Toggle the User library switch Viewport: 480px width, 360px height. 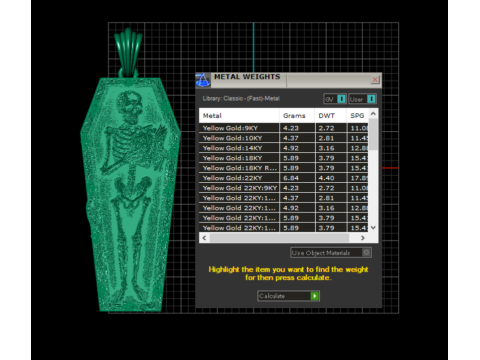click(x=363, y=99)
